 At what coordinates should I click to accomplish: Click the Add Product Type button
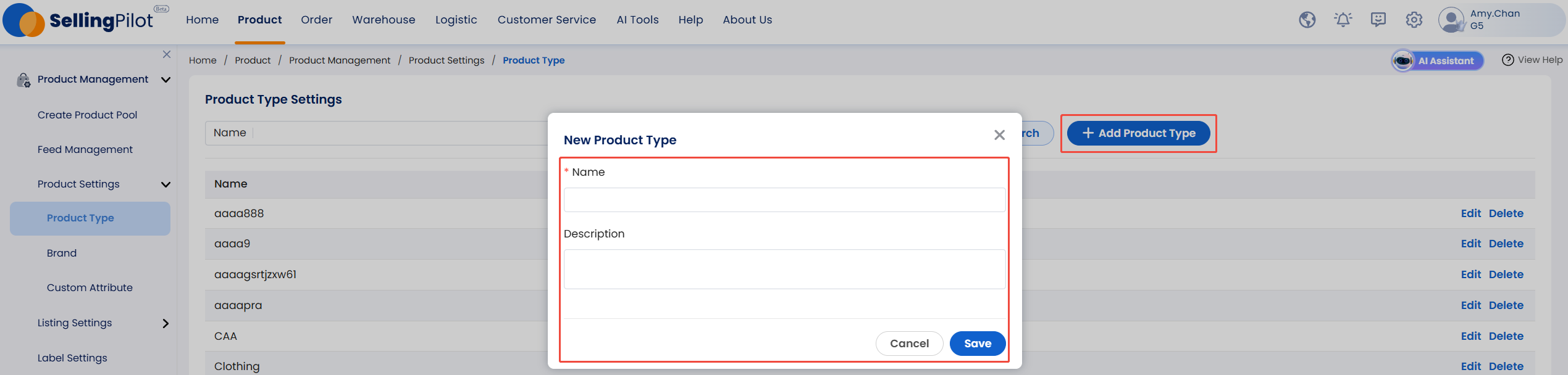[x=1138, y=133]
